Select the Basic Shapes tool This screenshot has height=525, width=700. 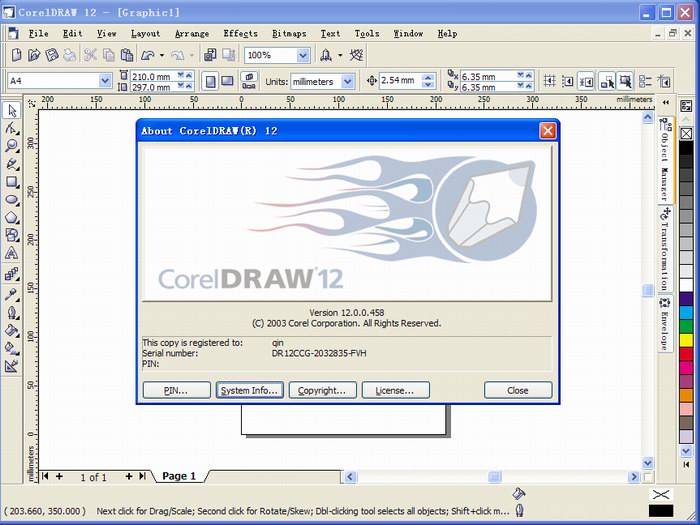pyautogui.click(x=12, y=235)
